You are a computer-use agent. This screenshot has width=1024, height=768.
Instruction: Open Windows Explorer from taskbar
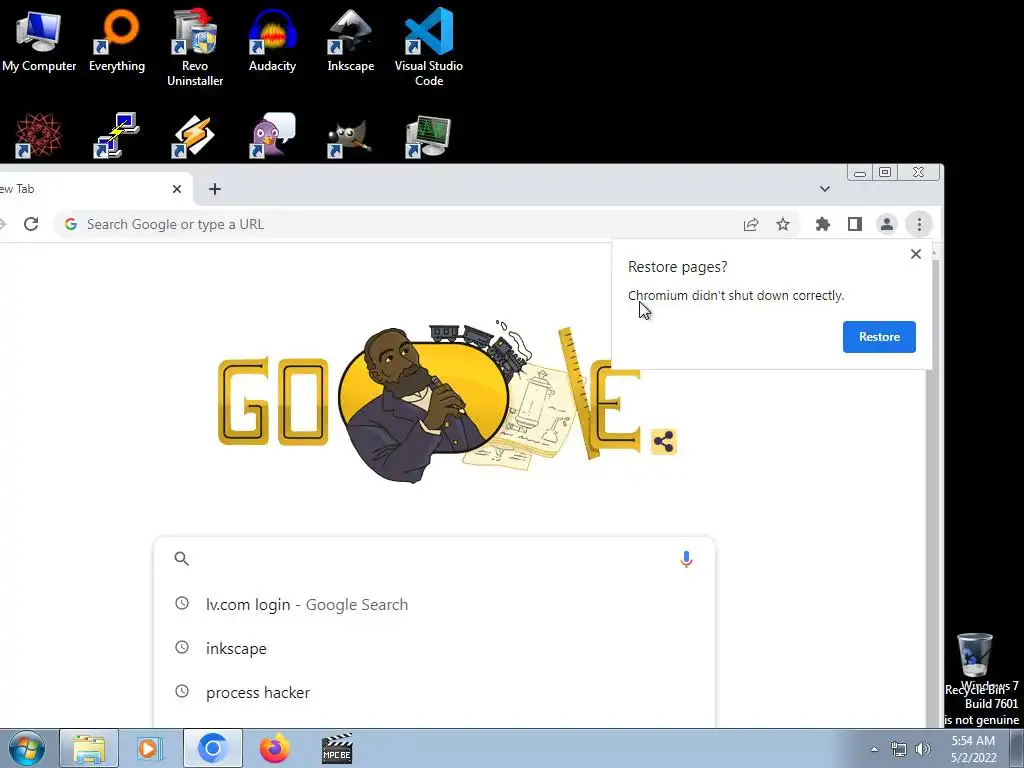coord(89,748)
